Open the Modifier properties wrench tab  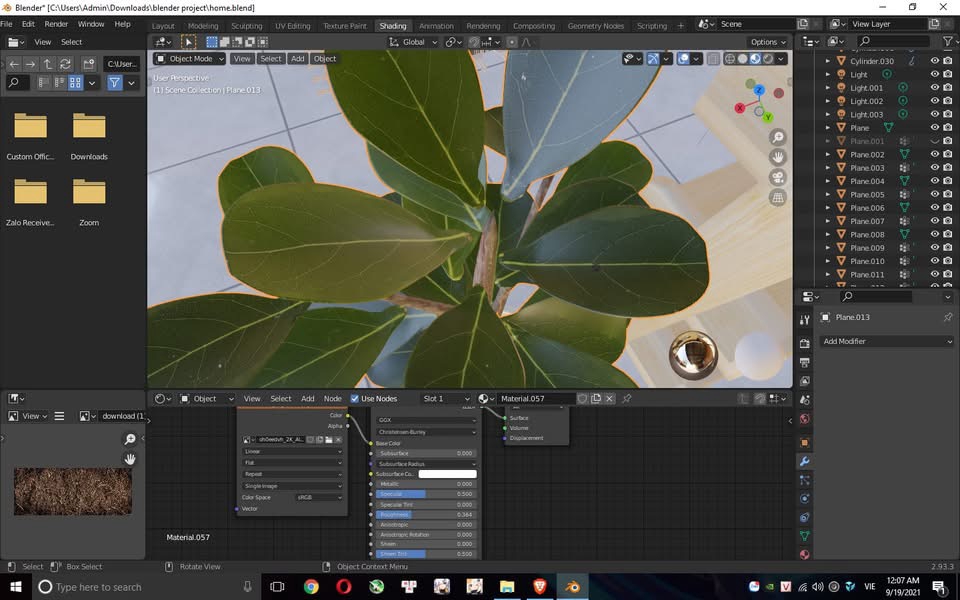click(x=805, y=461)
